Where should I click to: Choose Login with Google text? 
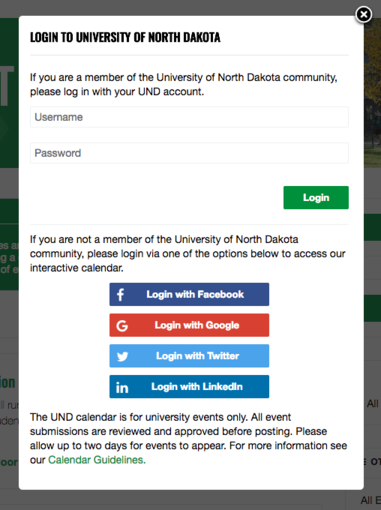pyautogui.click(x=197, y=325)
